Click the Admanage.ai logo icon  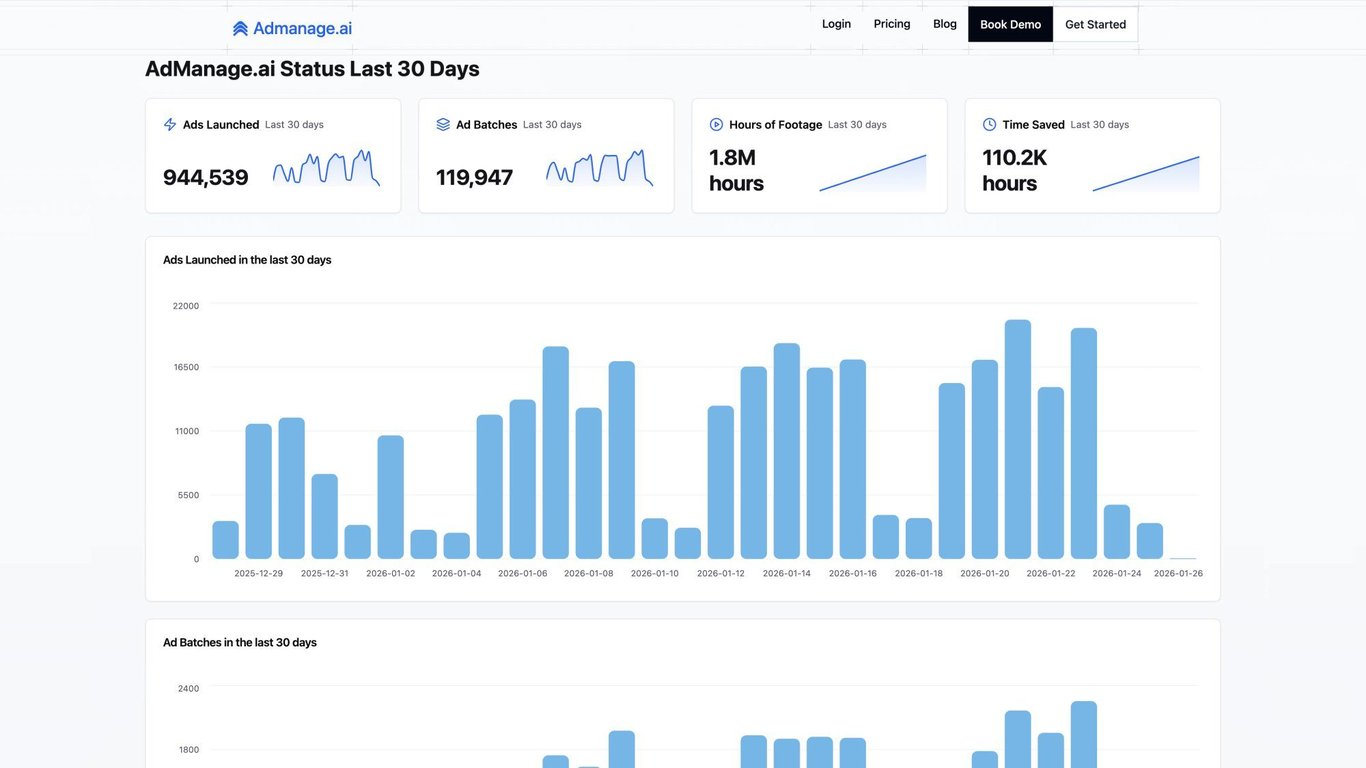click(240, 29)
